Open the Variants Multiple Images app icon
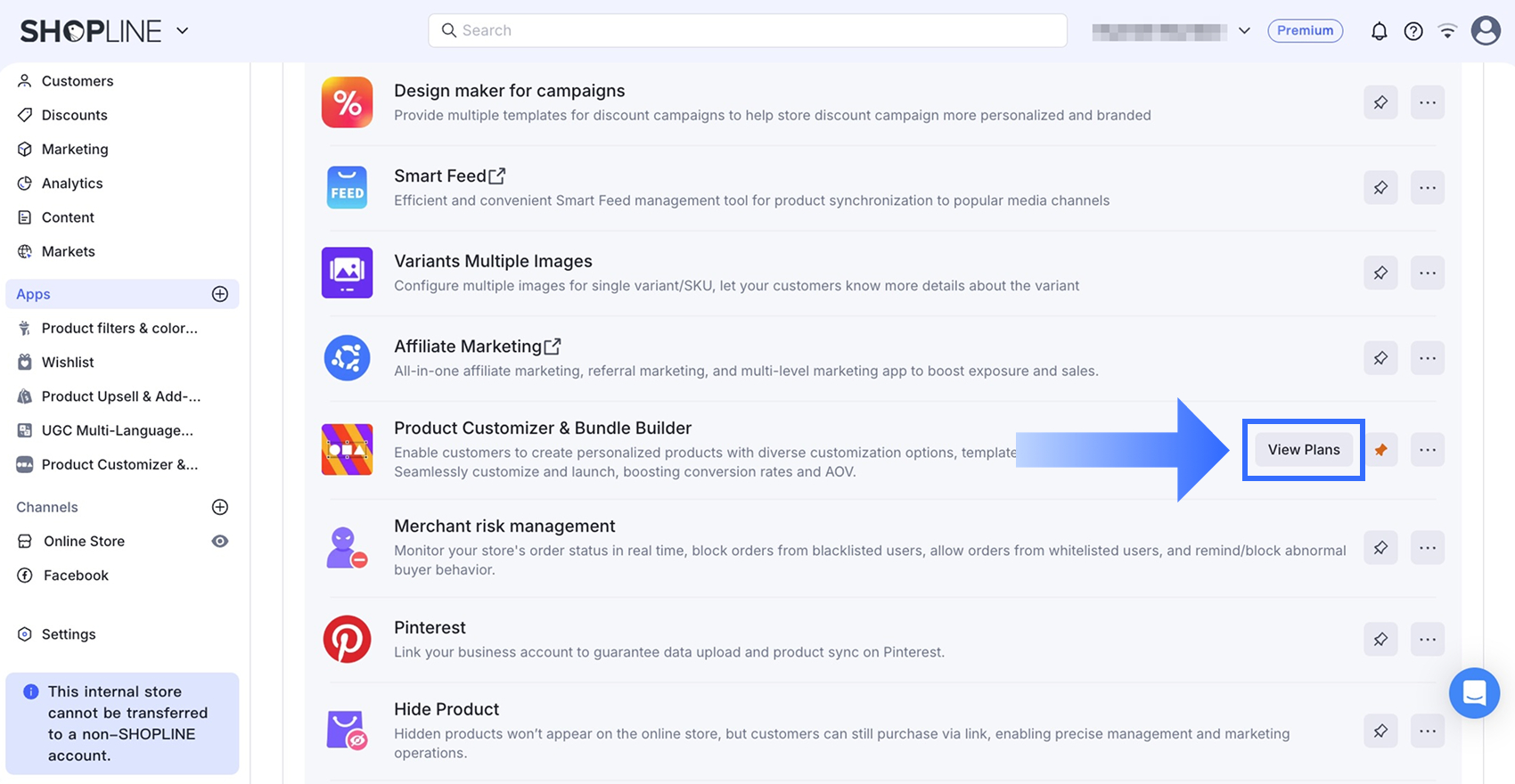 347,273
